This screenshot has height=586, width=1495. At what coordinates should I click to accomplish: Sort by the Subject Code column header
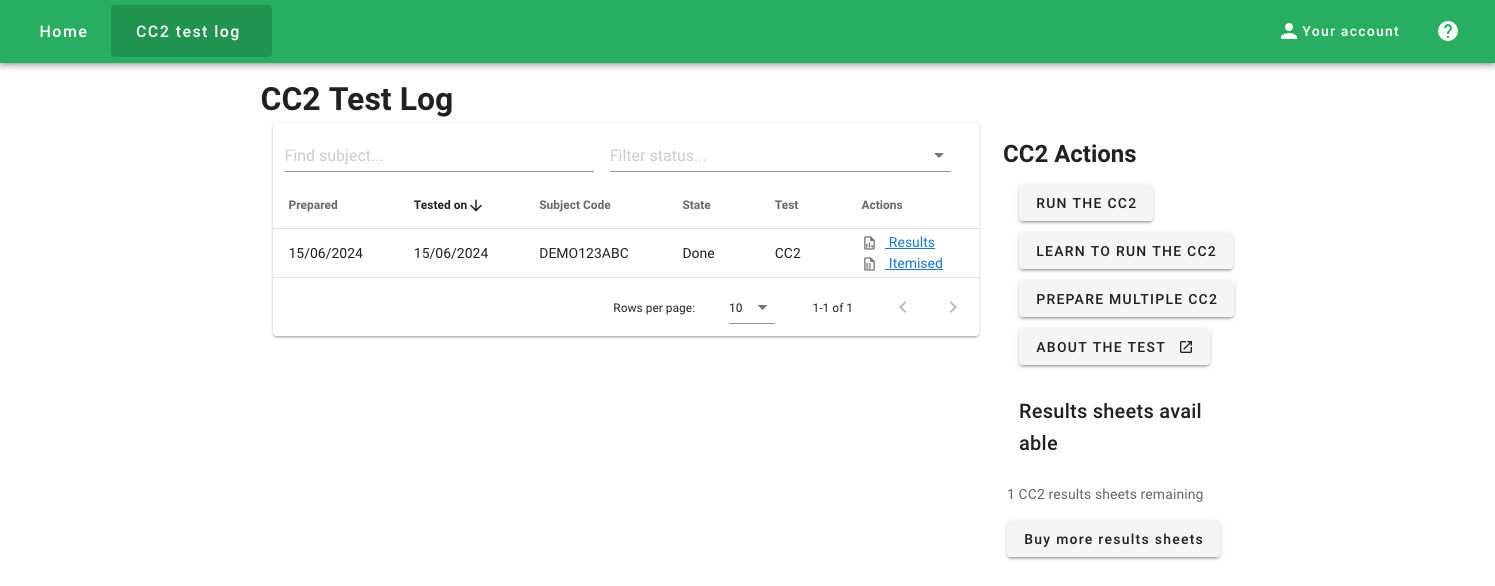[574, 205]
